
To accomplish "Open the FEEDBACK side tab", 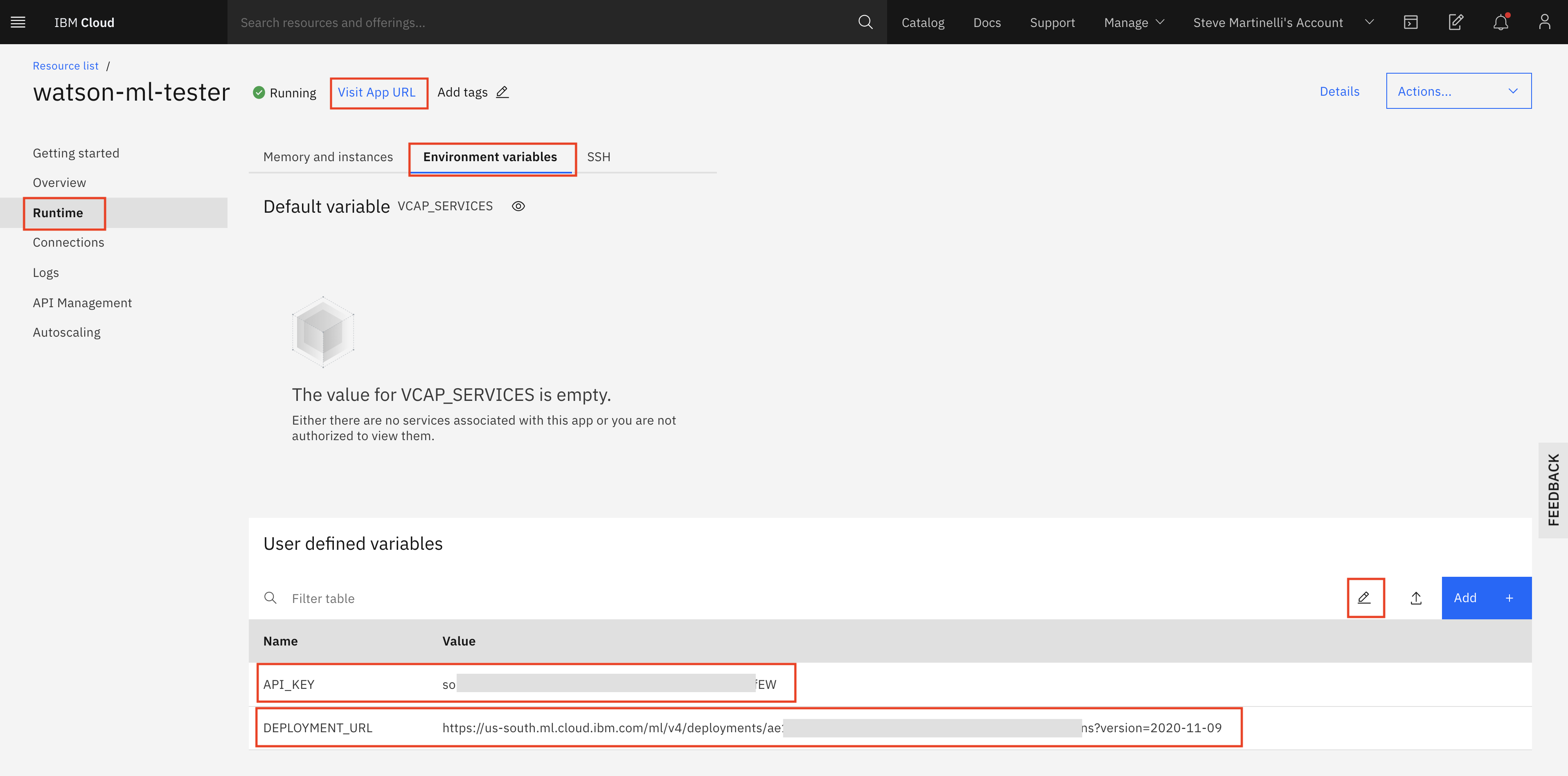I will [x=1553, y=489].
